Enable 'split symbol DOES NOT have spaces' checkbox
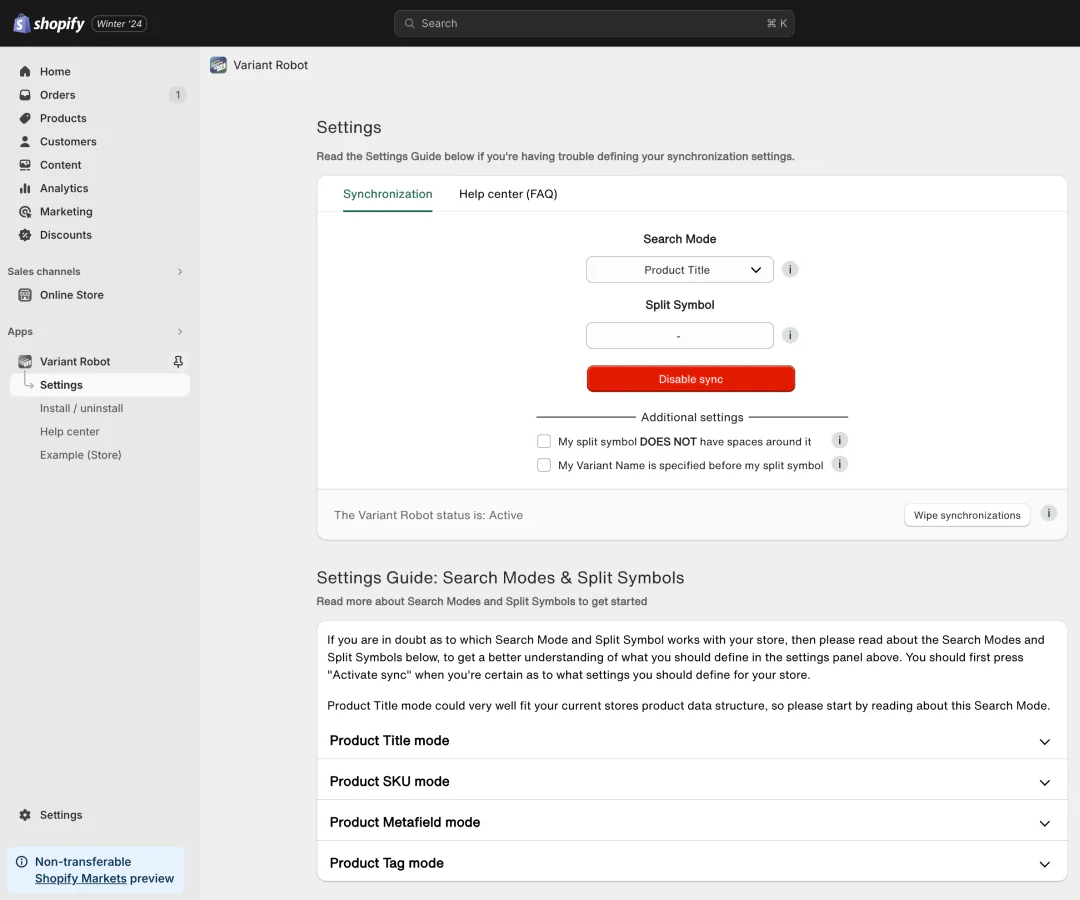Screen dimensions: 1080x900 [x=544, y=441]
